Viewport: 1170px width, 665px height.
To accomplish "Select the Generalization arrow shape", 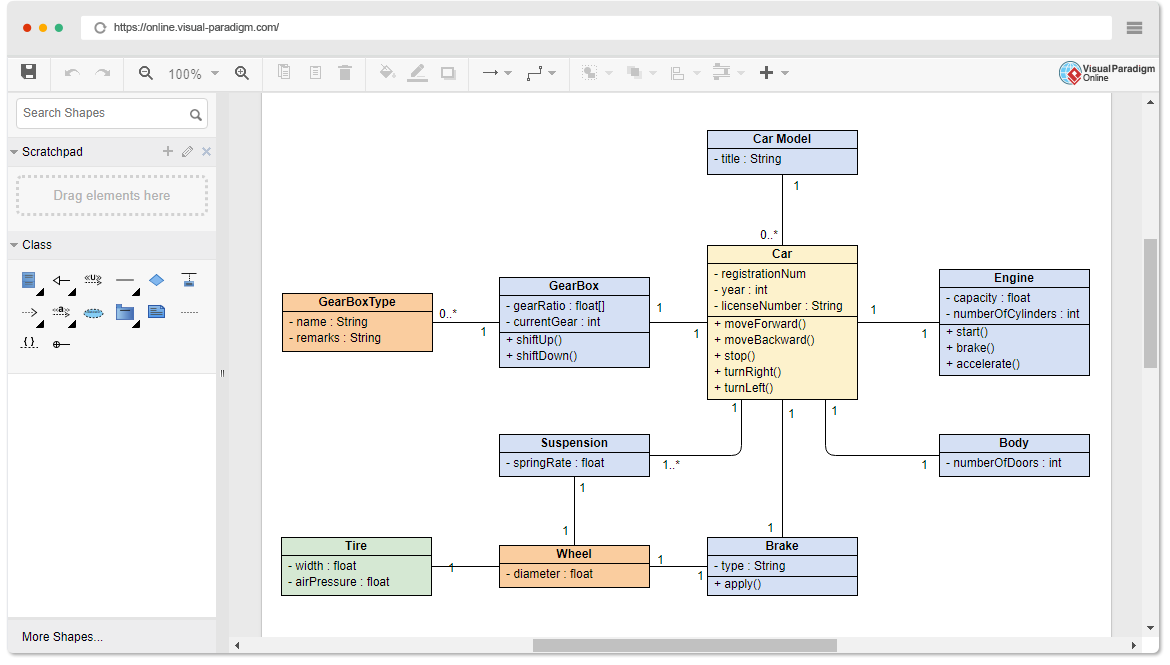I will click(x=61, y=281).
